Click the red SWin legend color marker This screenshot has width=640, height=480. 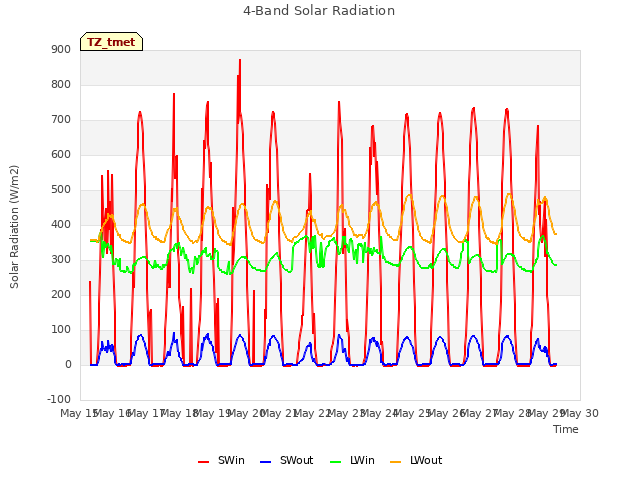(x=203, y=462)
